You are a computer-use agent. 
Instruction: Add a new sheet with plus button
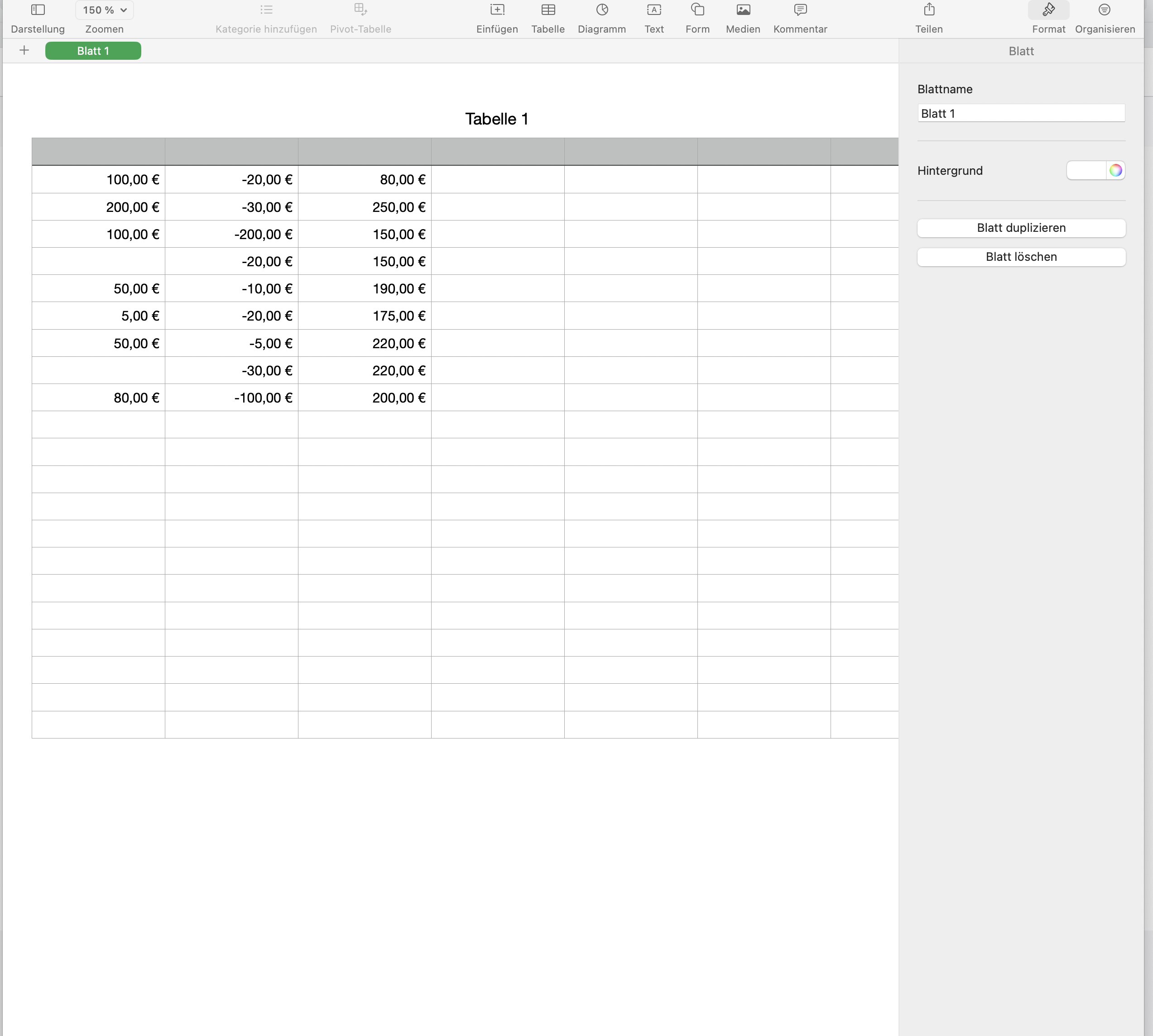click(x=24, y=51)
